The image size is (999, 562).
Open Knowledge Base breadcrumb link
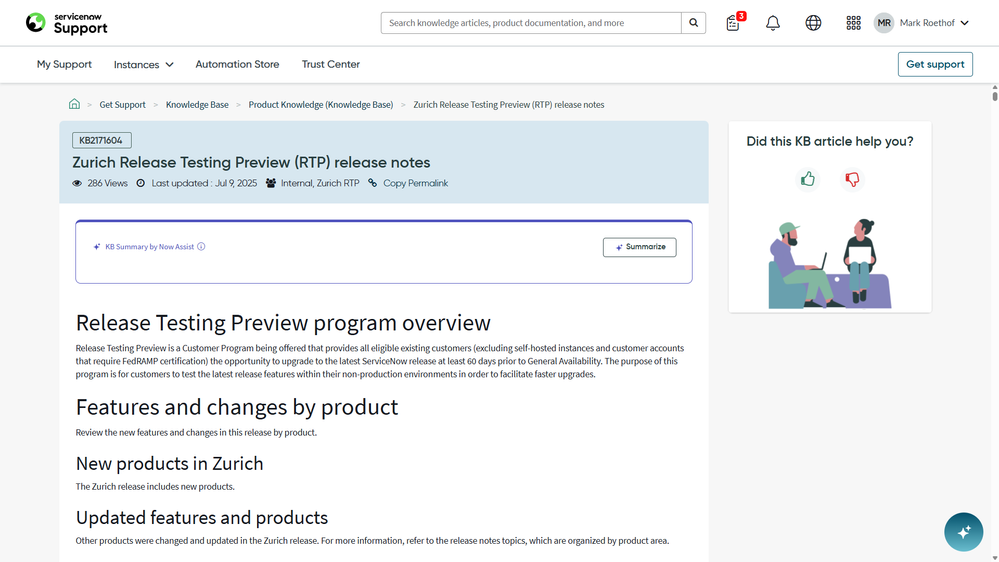tap(197, 104)
